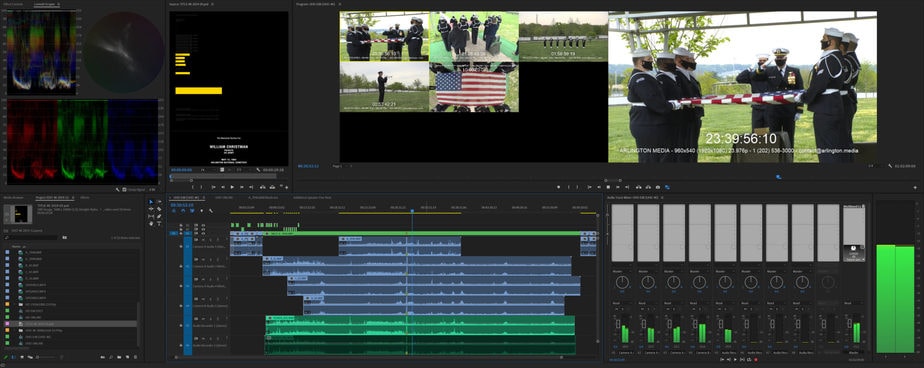Toggle Loop in Audio Track Mixer transport

coord(749,359)
